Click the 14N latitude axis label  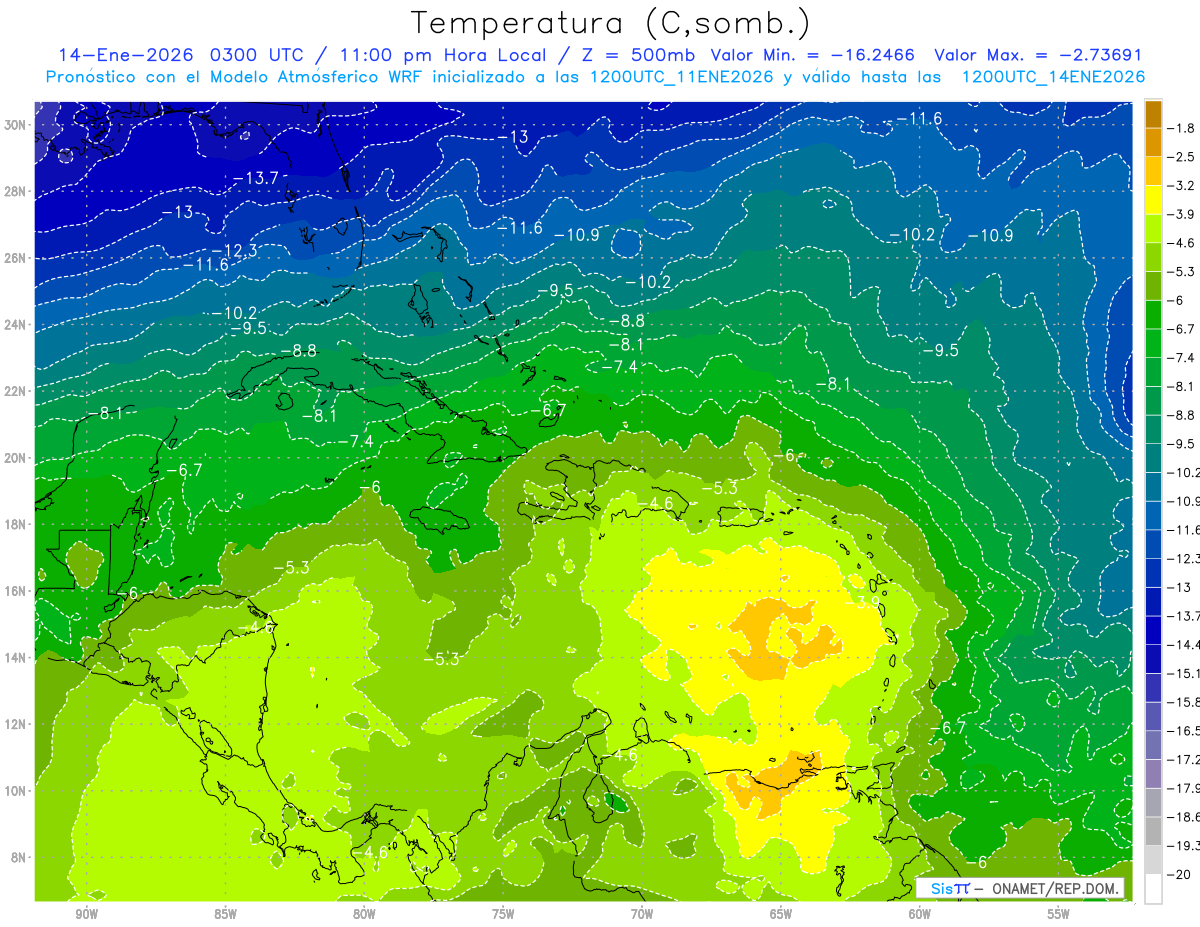pos(17,657)
